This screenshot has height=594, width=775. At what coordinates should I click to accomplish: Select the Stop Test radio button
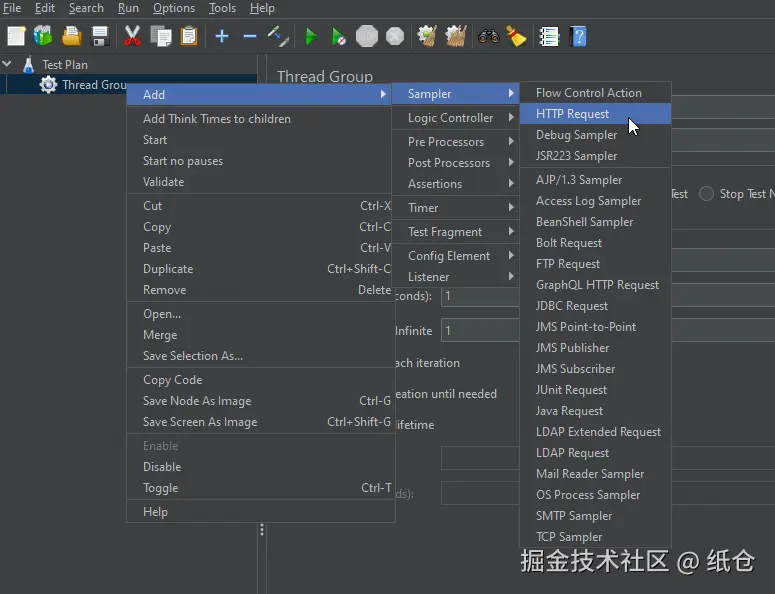pyautogui.click(x=706, y=194)
